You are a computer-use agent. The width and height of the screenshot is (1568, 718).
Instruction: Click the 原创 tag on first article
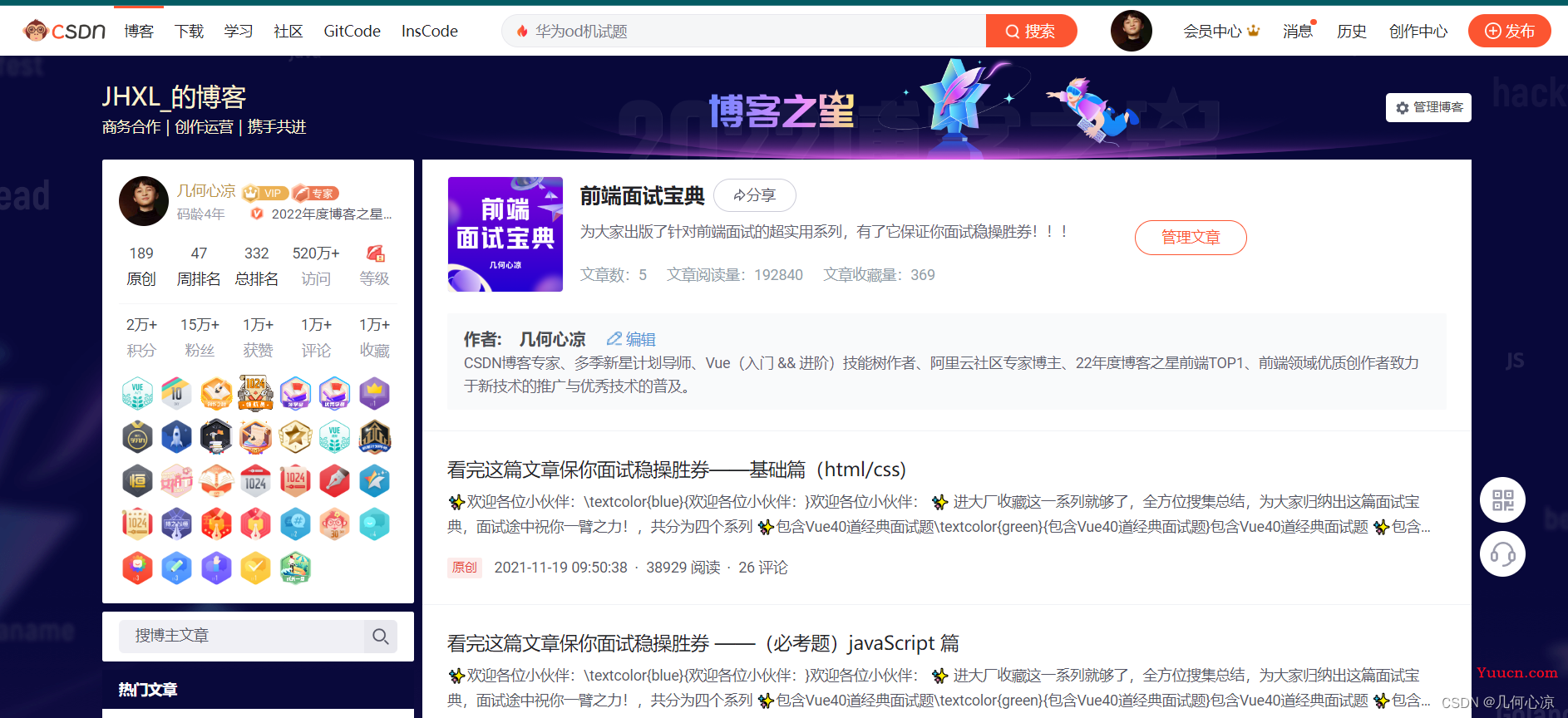click(465, 568)
